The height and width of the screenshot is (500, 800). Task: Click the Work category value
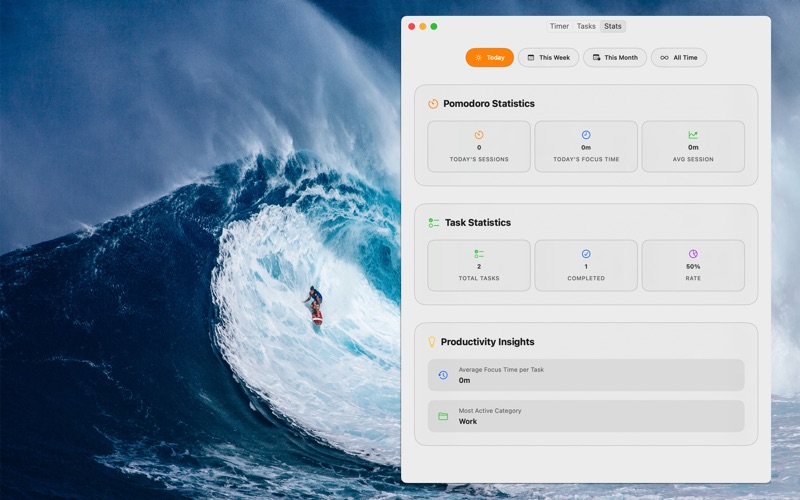[x=467, y=421]
